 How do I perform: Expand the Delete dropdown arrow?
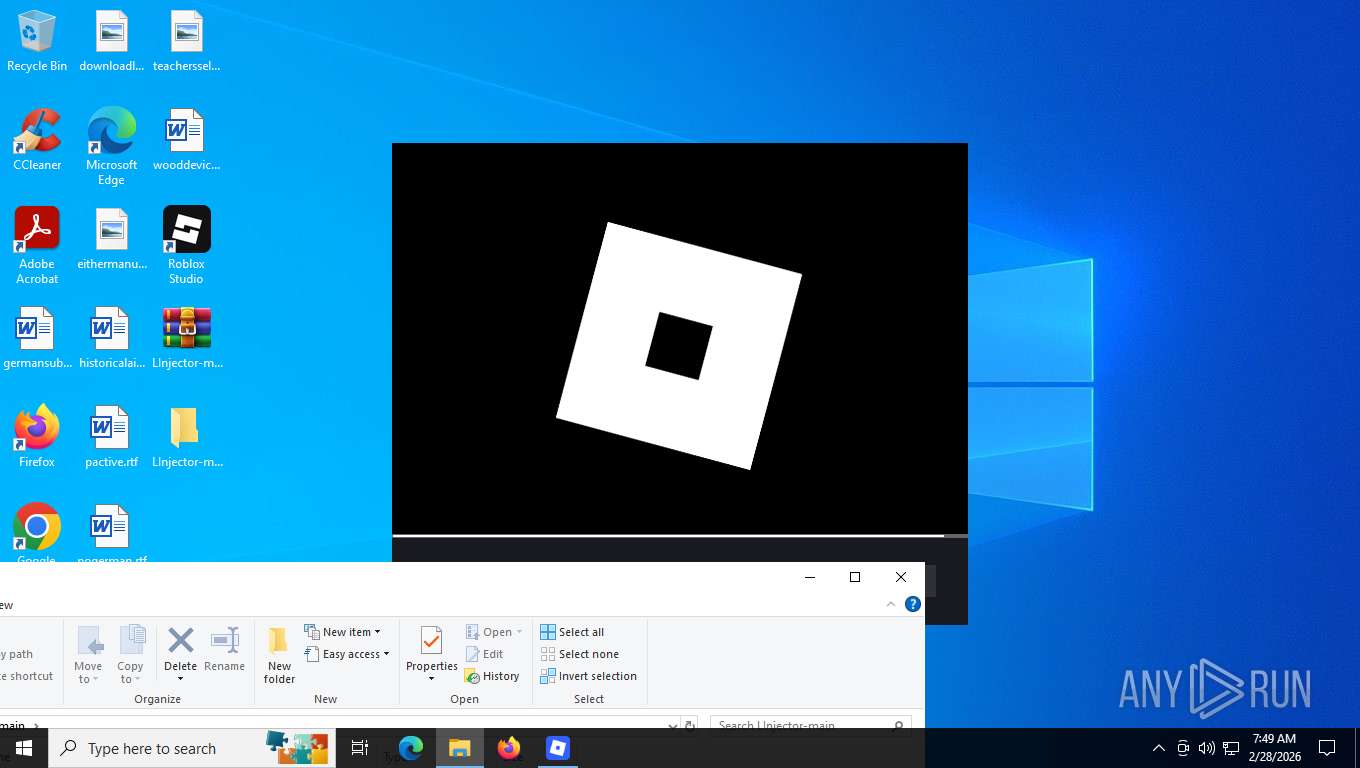(x=181, y=679)
